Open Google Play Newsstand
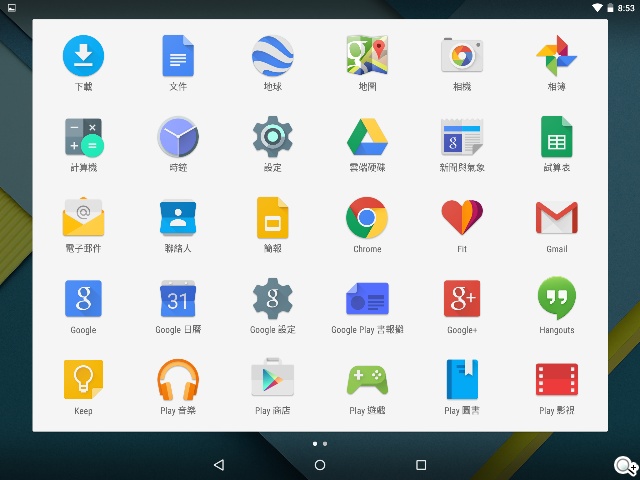Viewport: 640px width, 480px height. pos(367,298)
